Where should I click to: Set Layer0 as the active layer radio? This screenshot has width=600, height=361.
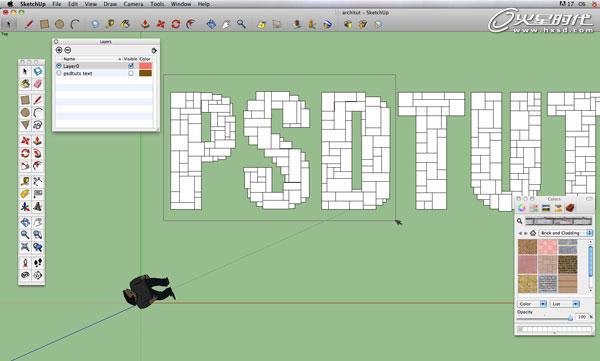pos(59,66)
